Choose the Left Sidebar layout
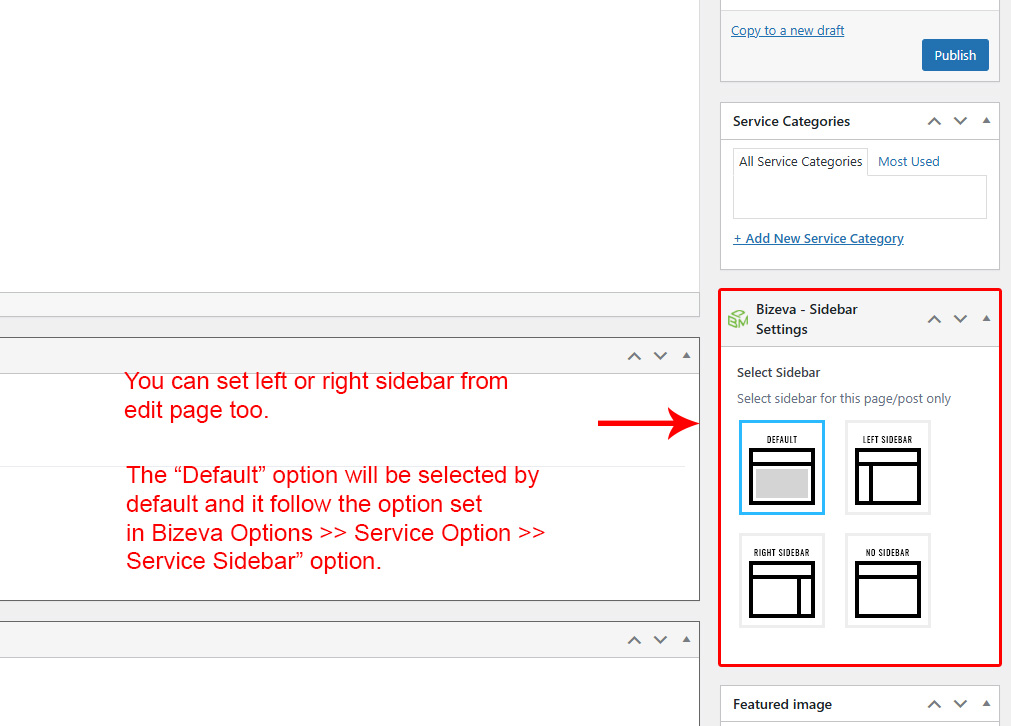 pyautogui.click(x=887, y=467)
